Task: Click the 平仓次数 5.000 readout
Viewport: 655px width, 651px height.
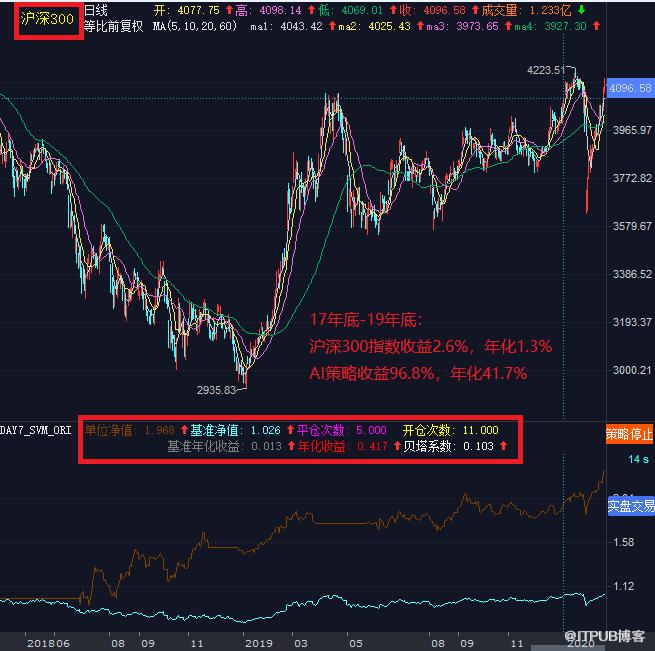Action: pos(342,430)
